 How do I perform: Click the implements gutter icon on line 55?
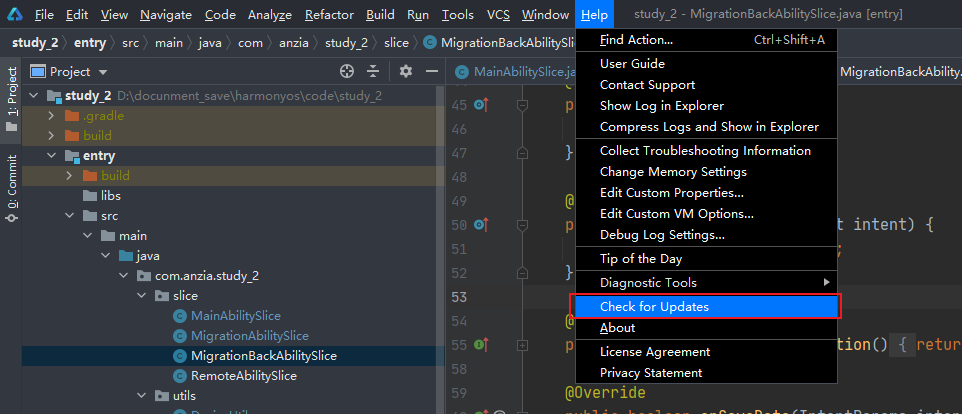click(480, 345)
